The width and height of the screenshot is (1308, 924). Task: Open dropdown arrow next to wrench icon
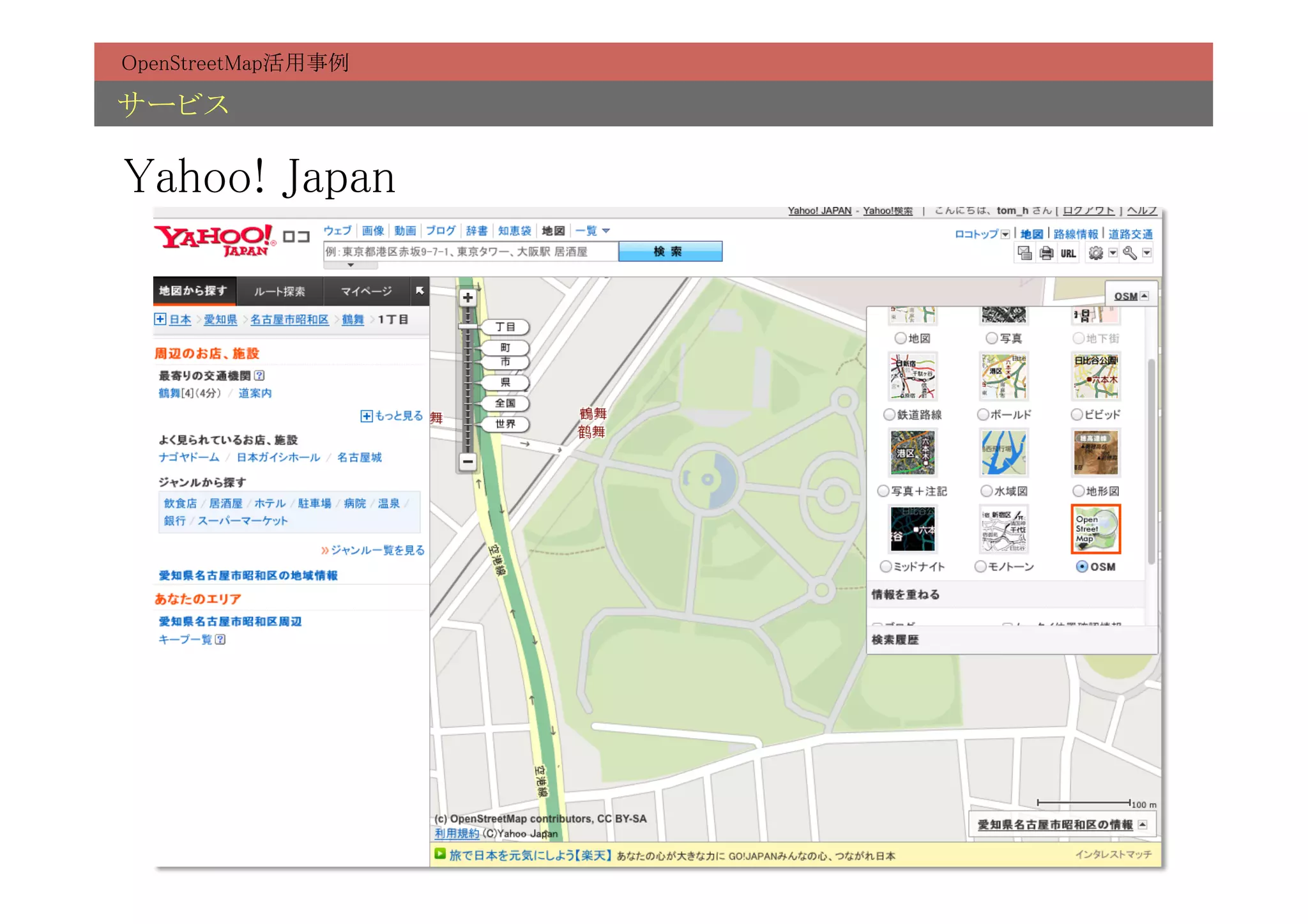[1147, 254]
